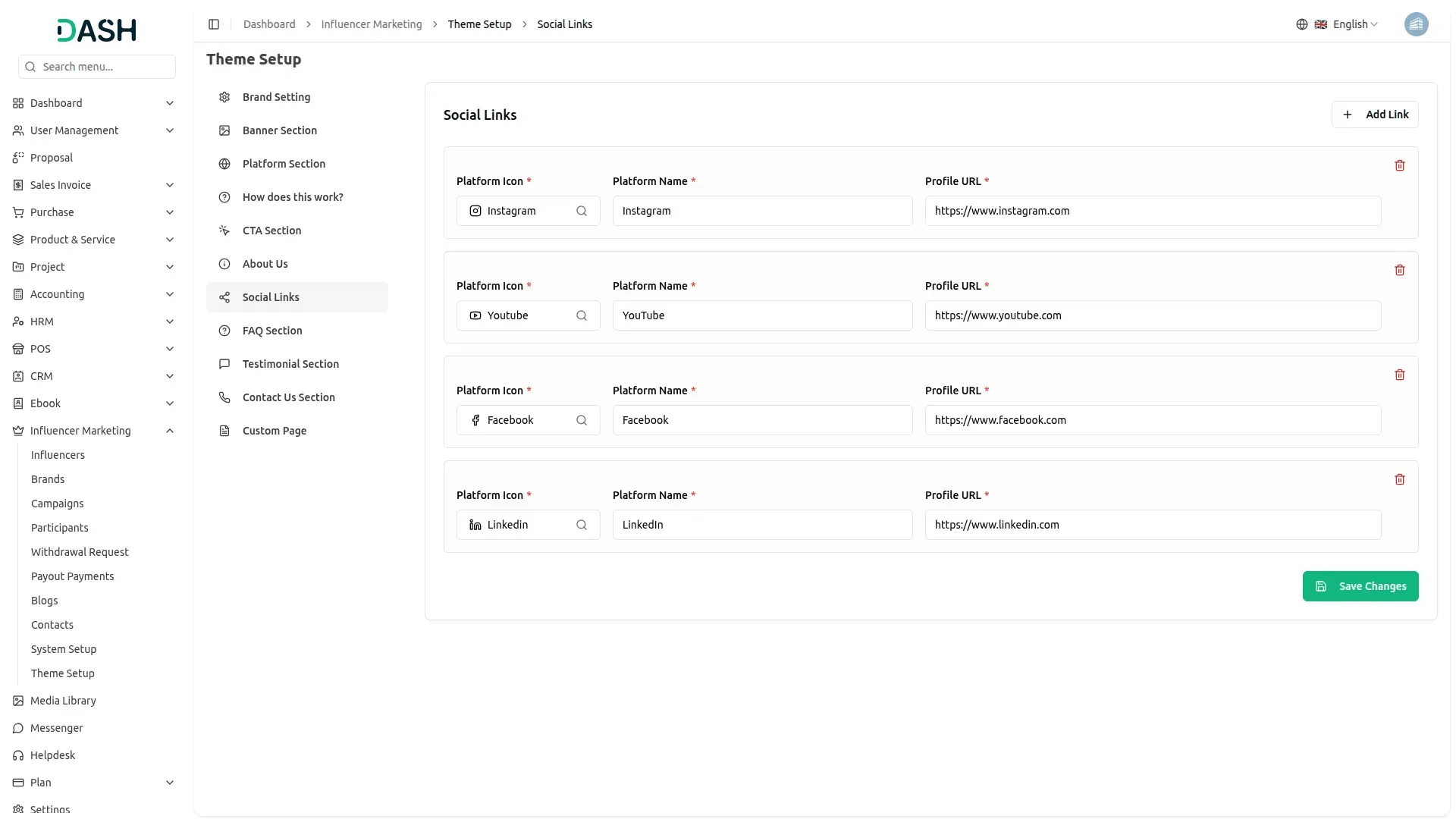Viewport: 1456px width, 819px height.
Task: Click the Save Changes button
Action: coord(1360,586)
